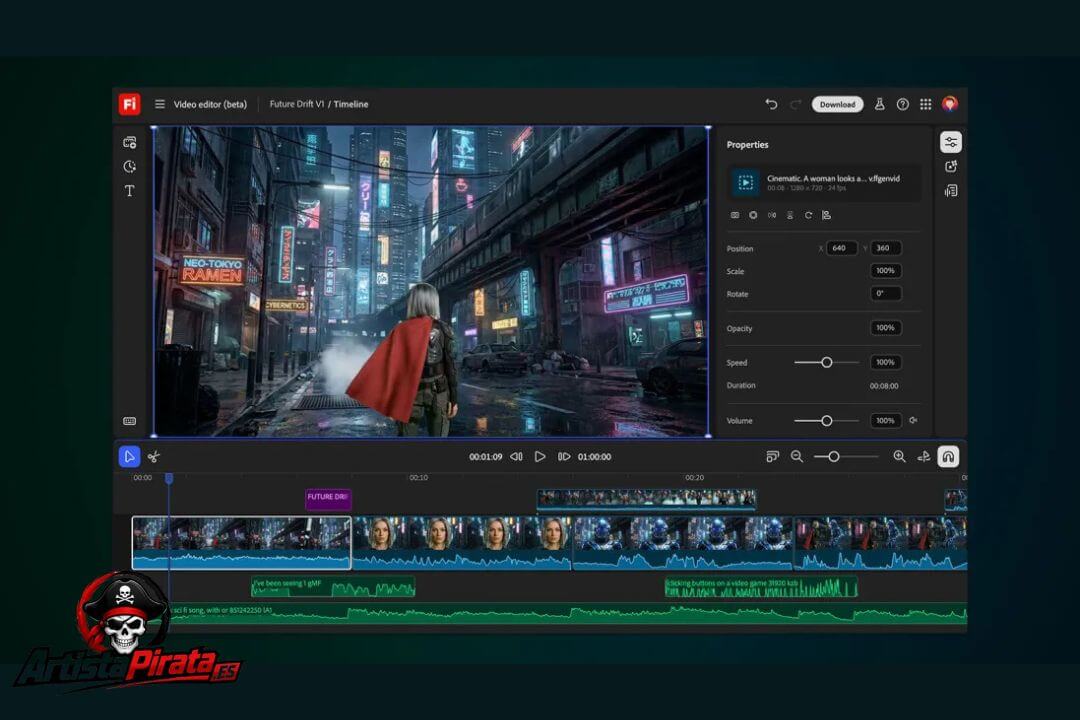Image resolution: width=1080 pixels, height=720 pixels.
Task: Zoom out the timeline with magnifier minus
Action: 797,457
